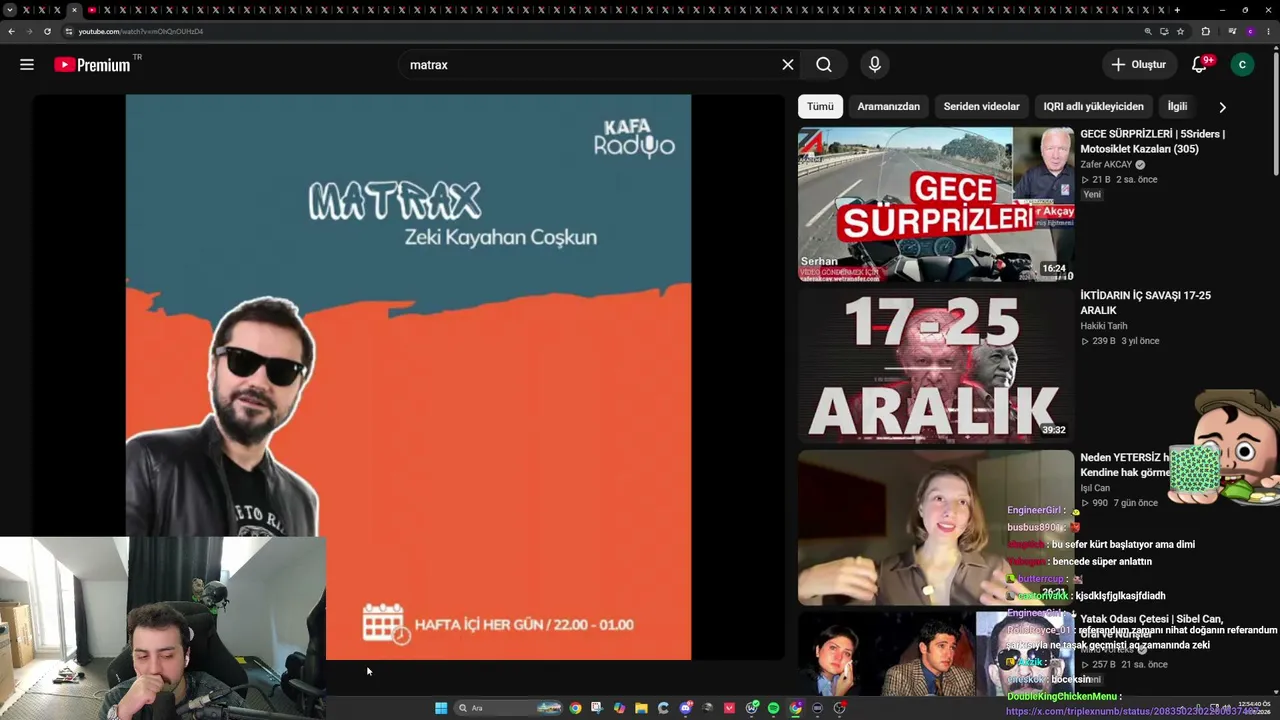This screenshot has height=720, width=1280.
Task: Open the YouTube account avatar menu
Action: pos(1242,65)
